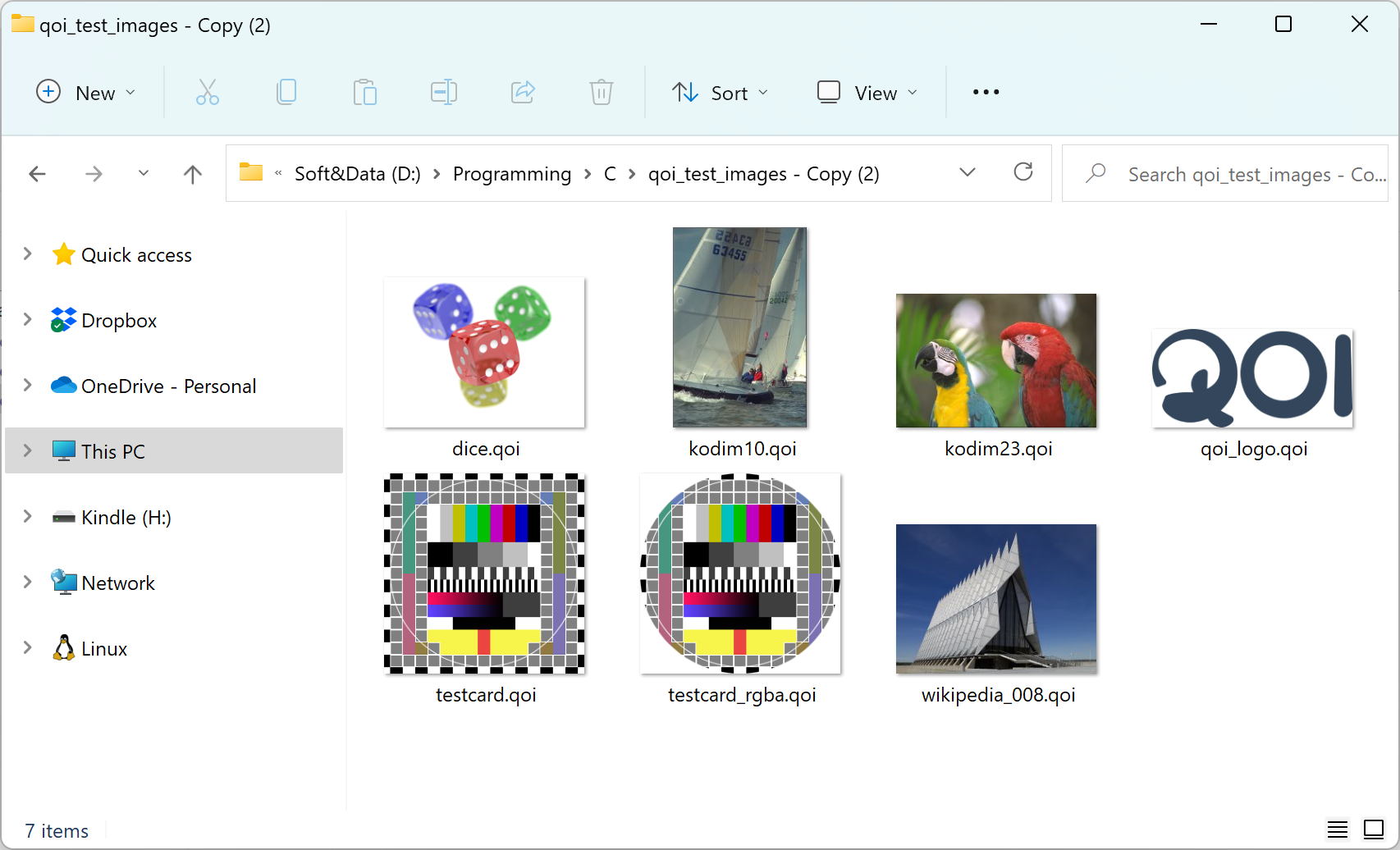Go up one folder level arrow

pos(193,174)
